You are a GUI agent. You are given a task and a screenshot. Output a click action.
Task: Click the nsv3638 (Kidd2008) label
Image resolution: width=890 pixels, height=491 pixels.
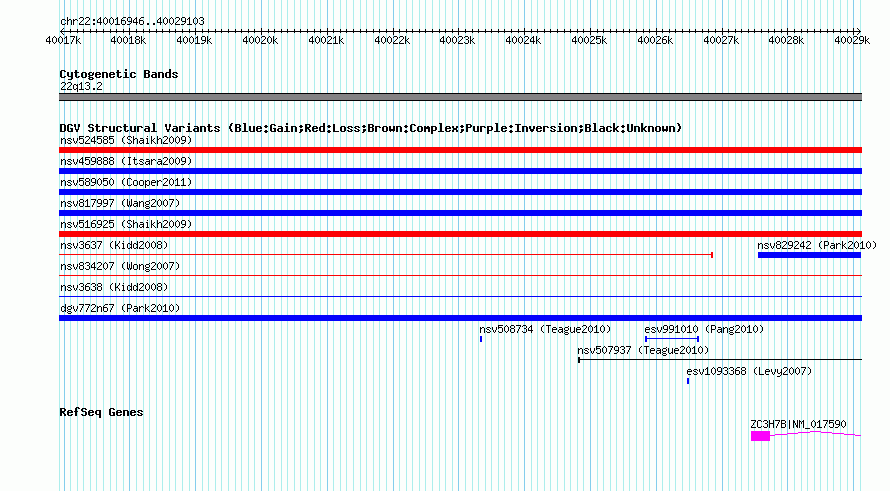114,287
